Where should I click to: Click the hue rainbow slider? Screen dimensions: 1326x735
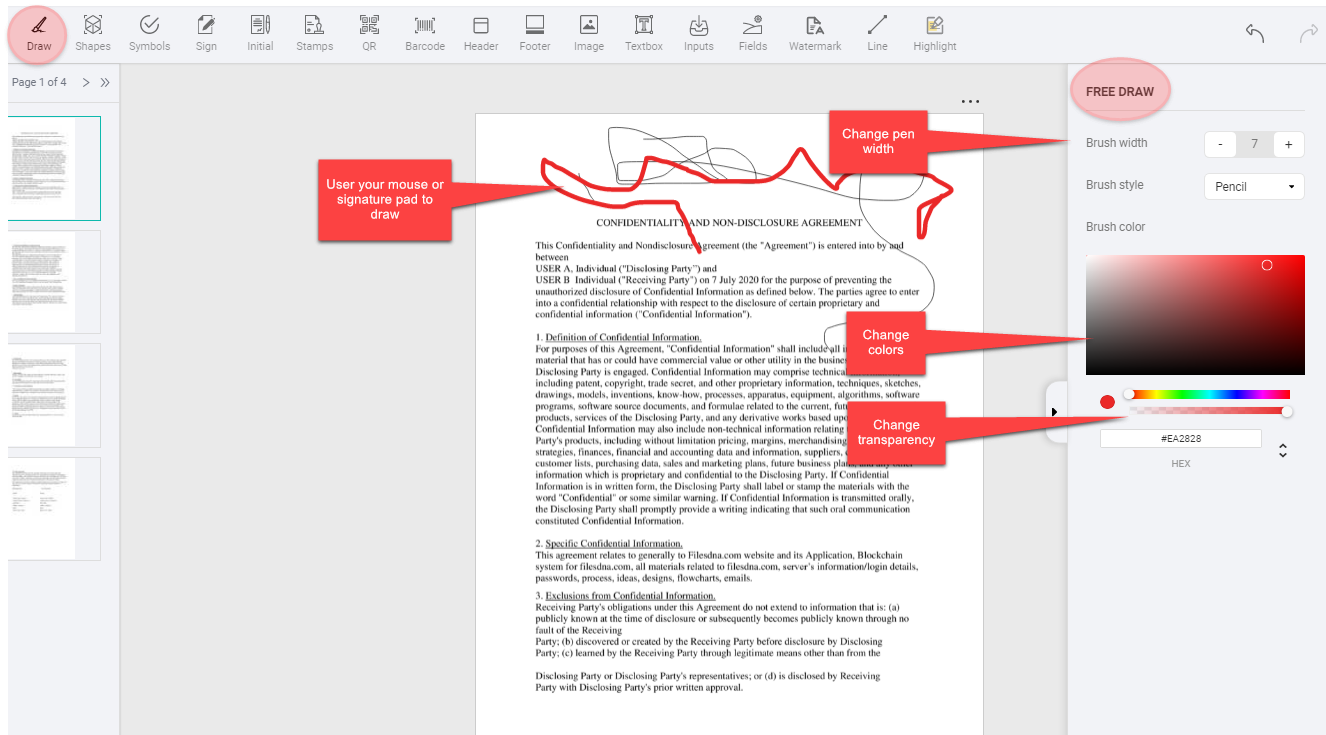coord(1209,394)
